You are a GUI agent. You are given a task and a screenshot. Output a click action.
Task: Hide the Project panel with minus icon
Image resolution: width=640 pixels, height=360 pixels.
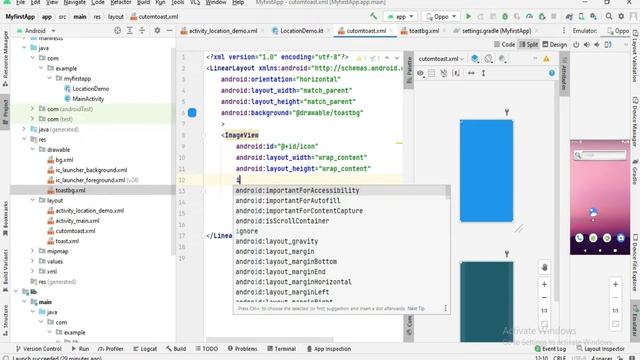click(x=169, y=31)
